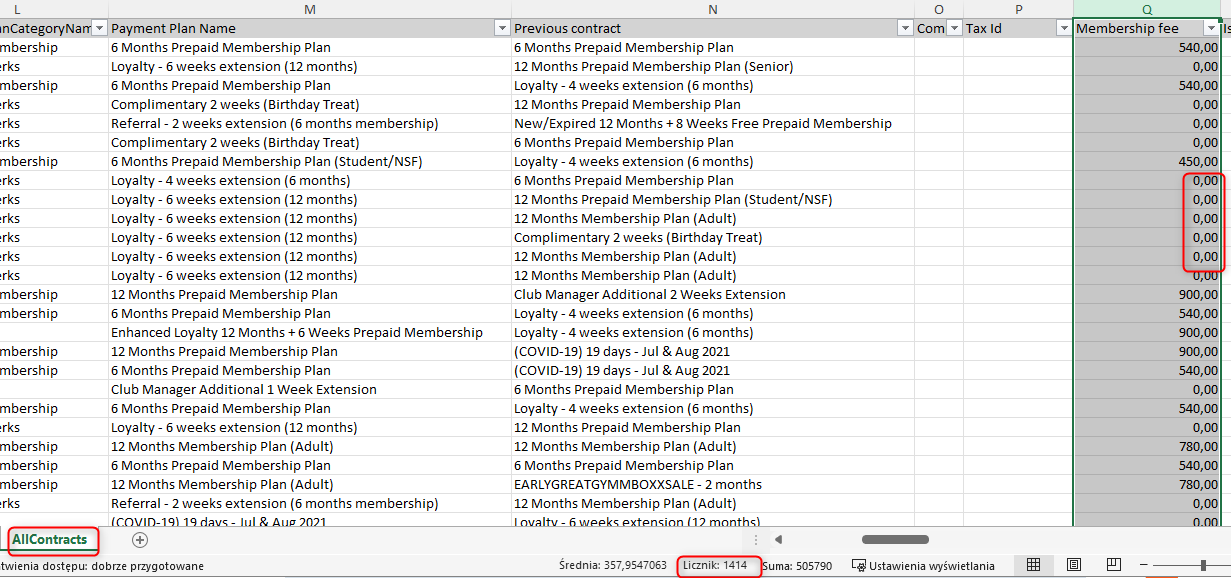Click the sheet tab bar resize handle
This screenshot has height=578, width=1231.
(x=756, y=540)
